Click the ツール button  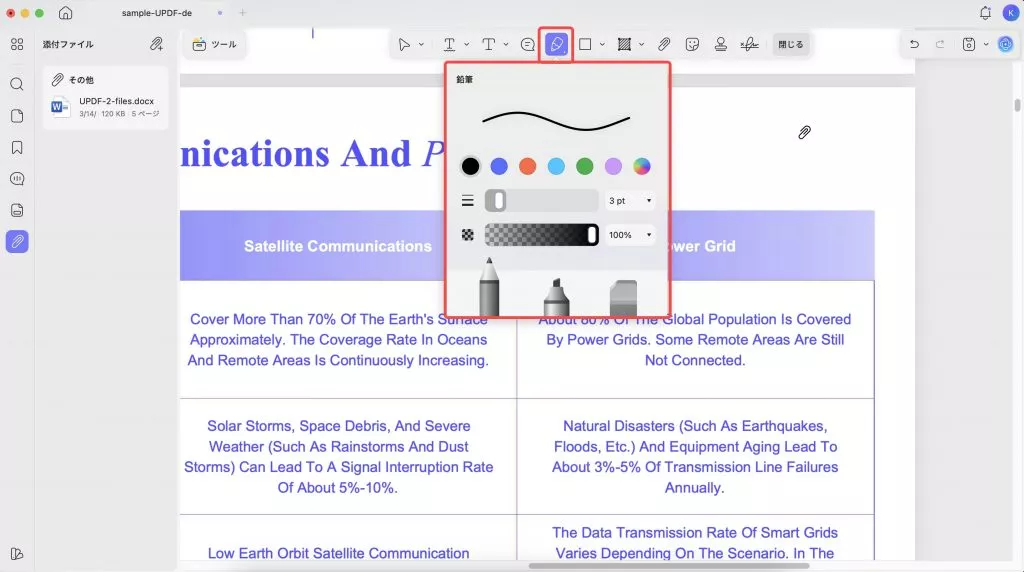point(214,45)
